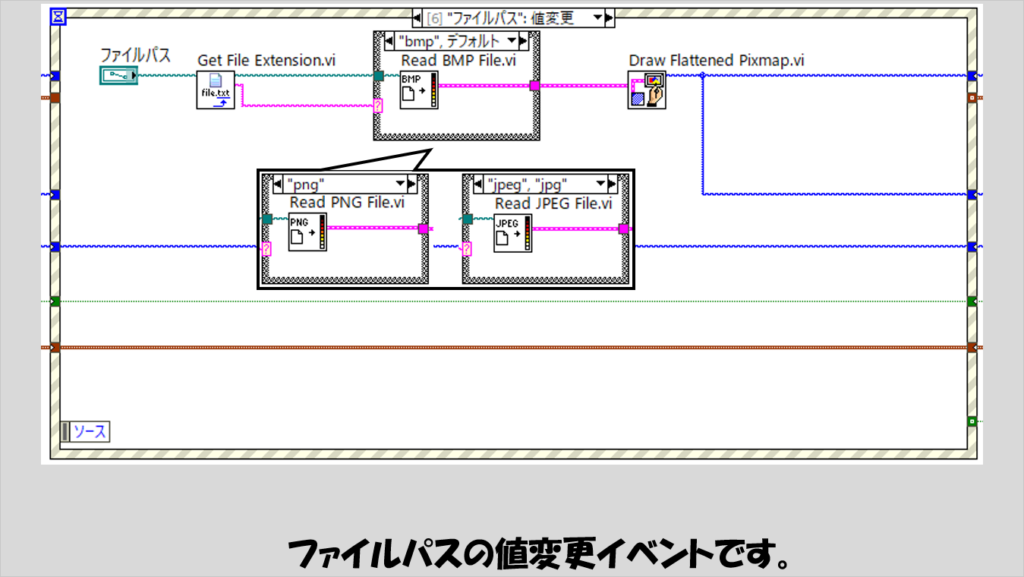The image size is (1024, 577).
Task: Go to previous event case with left arrow
Action: (416, 18)
